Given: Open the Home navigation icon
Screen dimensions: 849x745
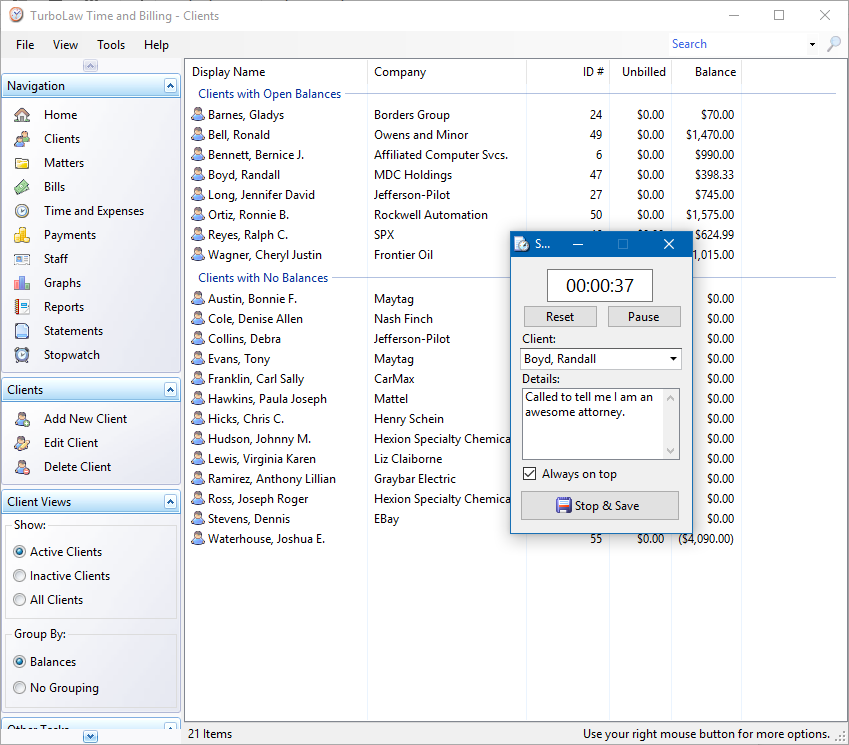Looking at the screenshot, I should [x=22, y=115].
